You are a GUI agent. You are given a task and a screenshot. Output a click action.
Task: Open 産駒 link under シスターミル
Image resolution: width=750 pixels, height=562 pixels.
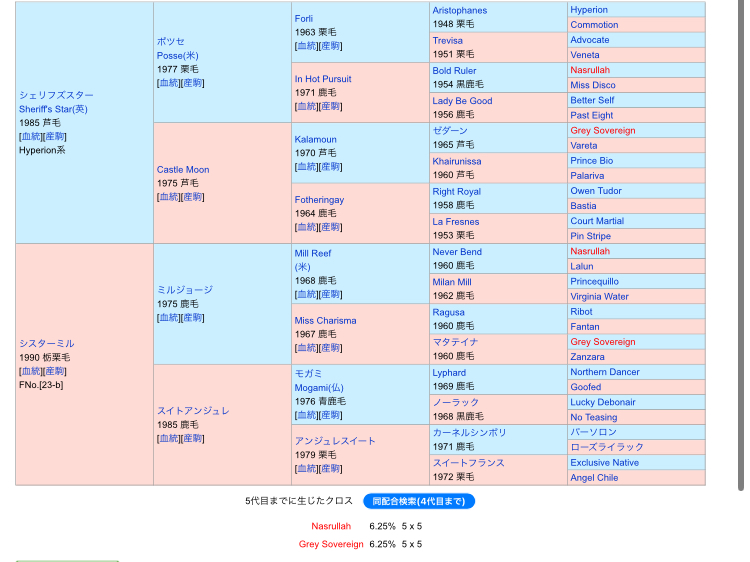click(x=55, y=371)
